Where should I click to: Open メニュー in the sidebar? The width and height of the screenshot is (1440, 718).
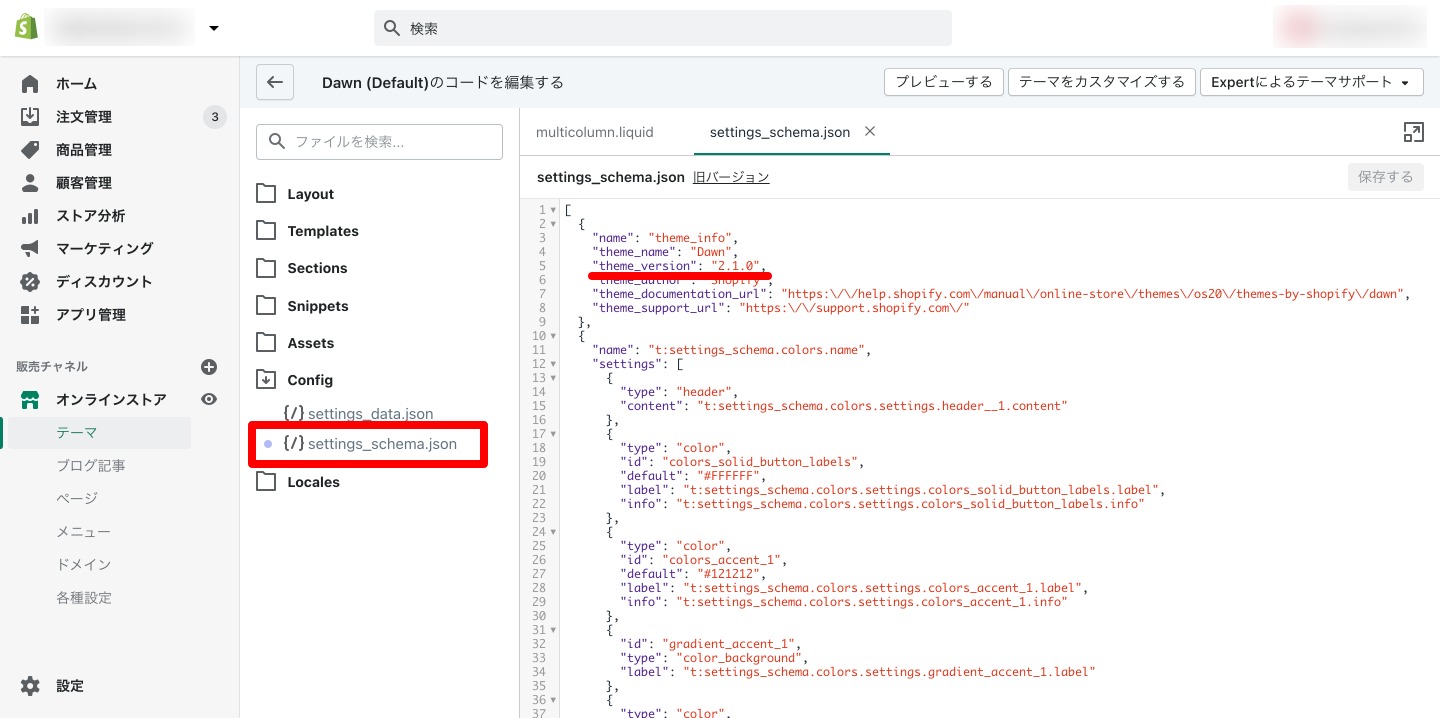(x=83, y=532)
